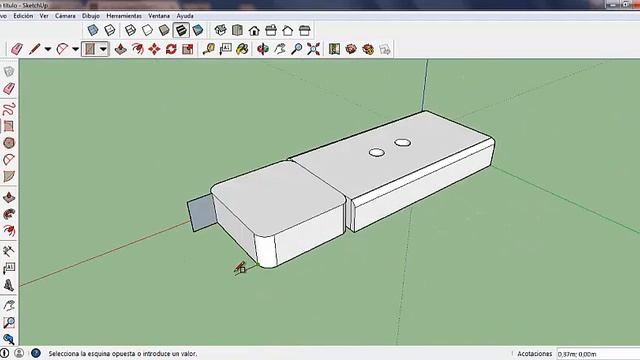Select Push/Pull in left sidebar
The width and height of the screenshot is (640, 360).
(9, 198)
